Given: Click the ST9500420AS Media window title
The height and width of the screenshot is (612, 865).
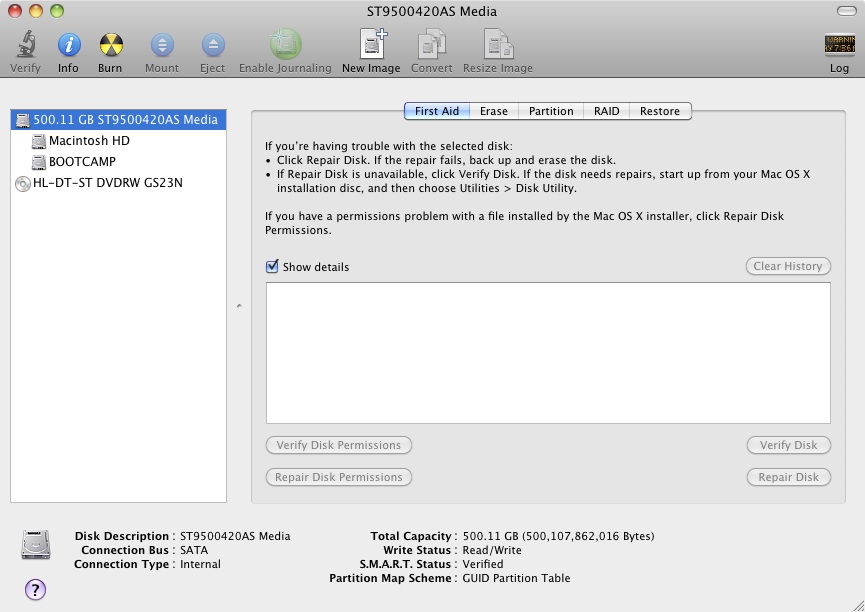Looking at the screenshot, I should (x=432, y=11).
